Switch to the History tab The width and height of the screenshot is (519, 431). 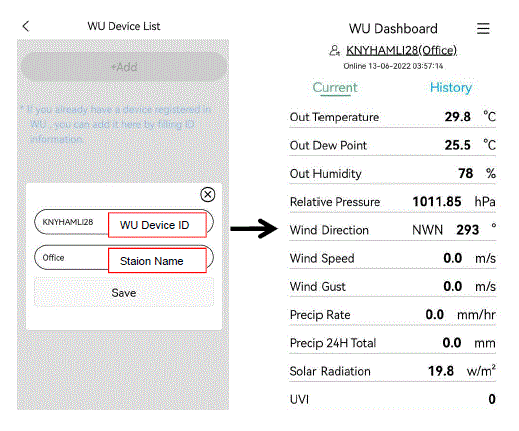click(451, 87)
